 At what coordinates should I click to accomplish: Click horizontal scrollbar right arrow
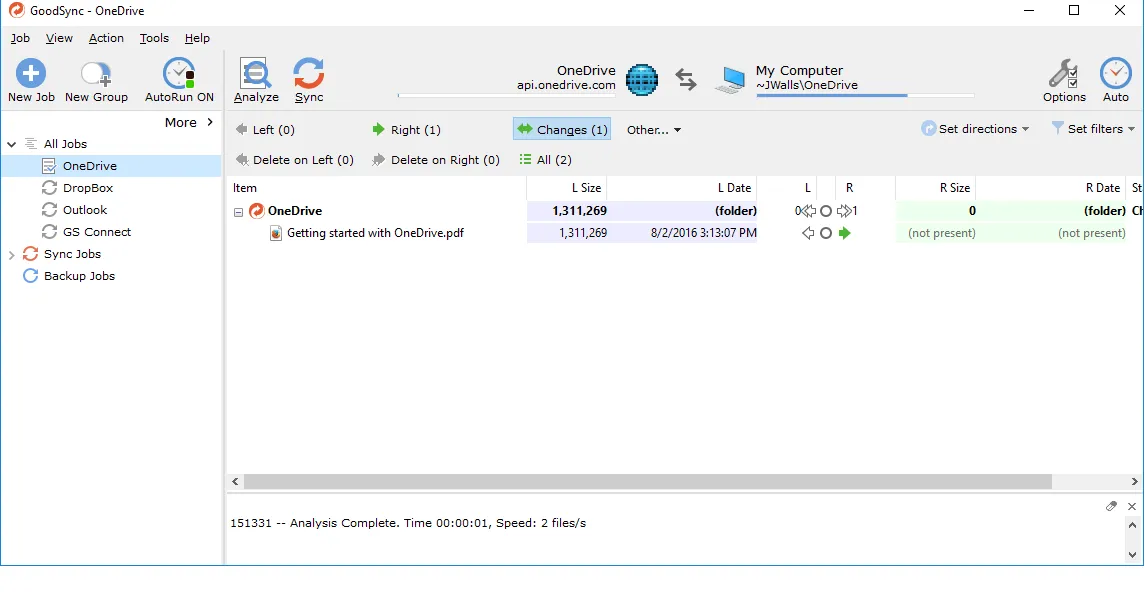point(1134,481)
